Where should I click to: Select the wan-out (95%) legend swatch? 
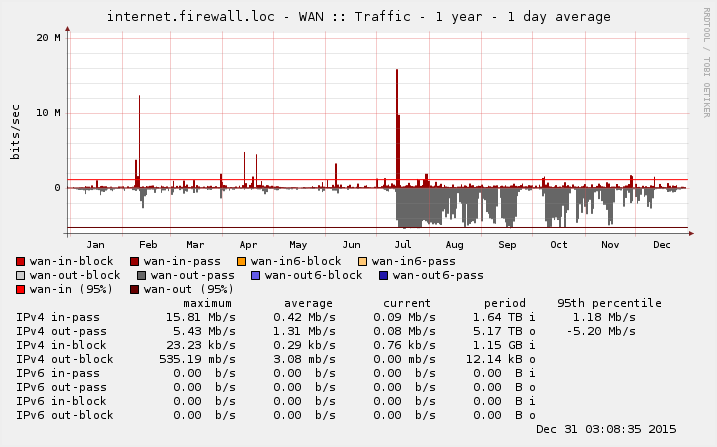coord(135,289)
